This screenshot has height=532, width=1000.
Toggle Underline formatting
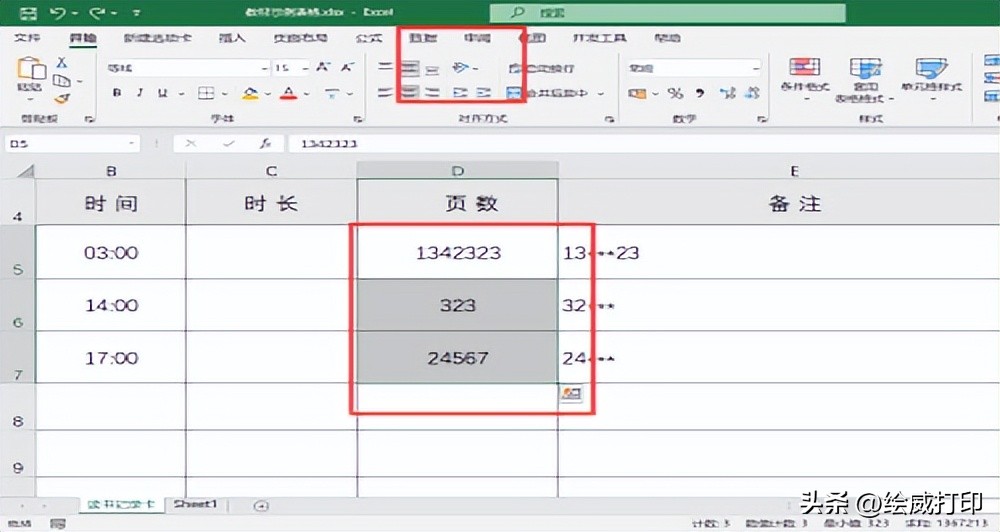[x=163, y=93]
